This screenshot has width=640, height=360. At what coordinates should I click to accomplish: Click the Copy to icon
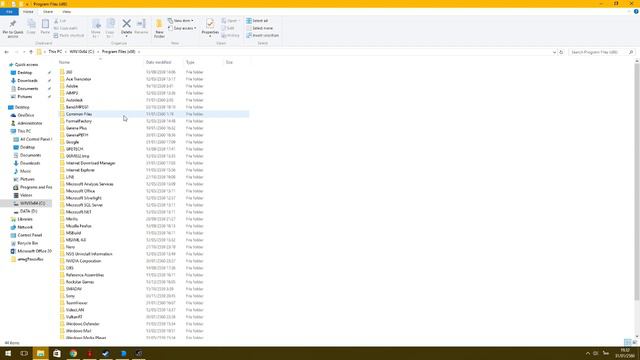point(110,24)
